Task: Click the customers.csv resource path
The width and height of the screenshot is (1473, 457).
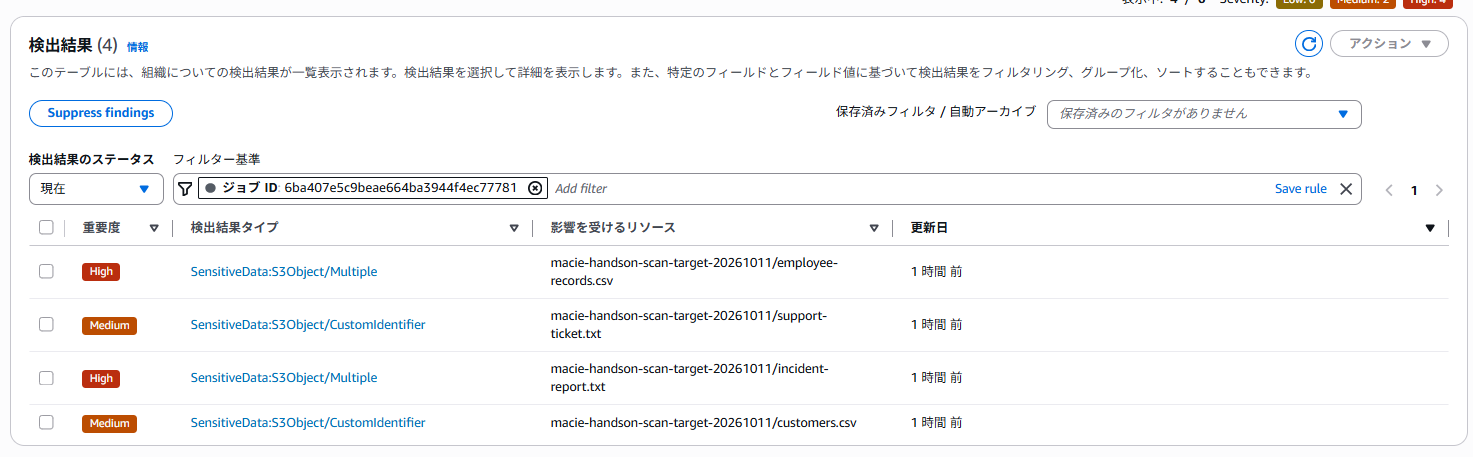Action: [703, 422]
